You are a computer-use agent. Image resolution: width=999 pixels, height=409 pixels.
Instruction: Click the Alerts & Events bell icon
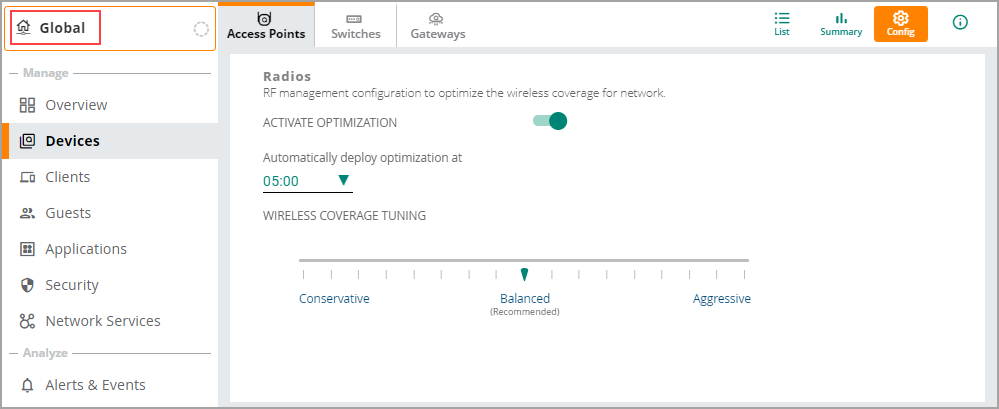click(x=28, y=385)
